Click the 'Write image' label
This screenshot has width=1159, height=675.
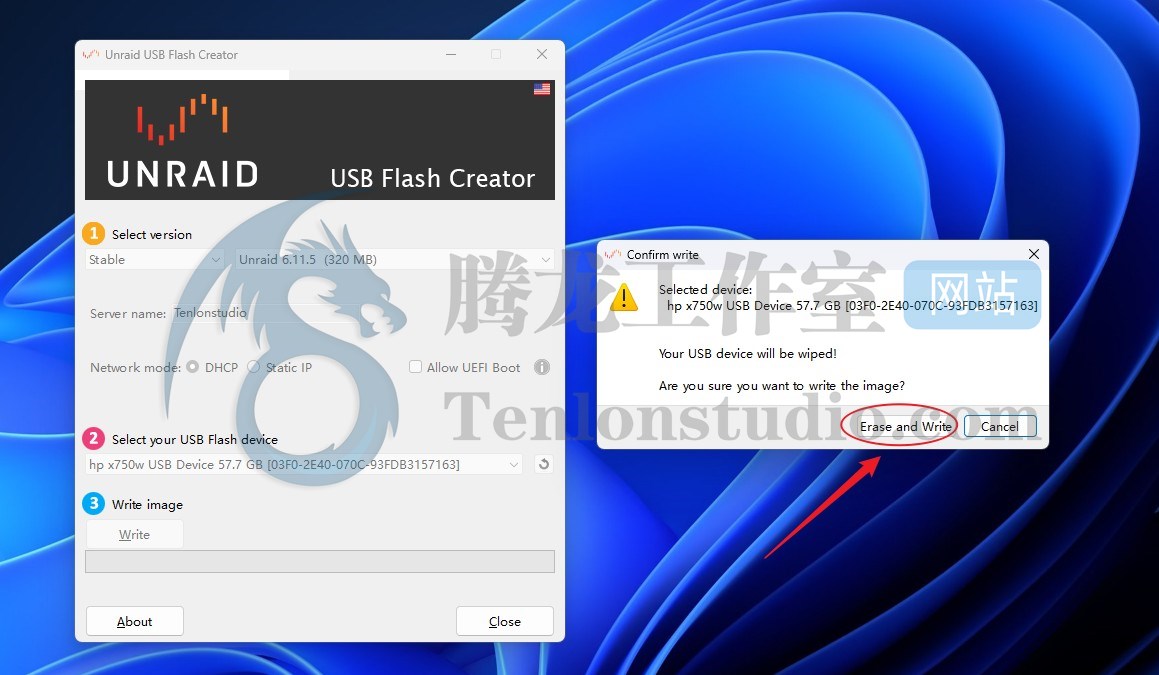(147, 504)
